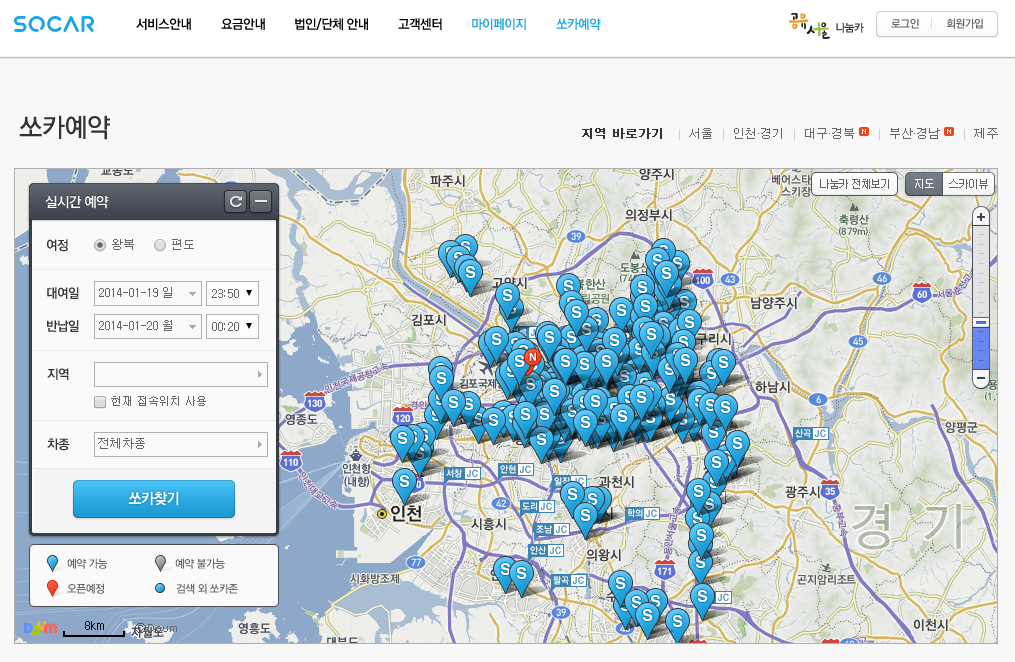Refresh the real-time reservation panel

(x=236, y=202)
